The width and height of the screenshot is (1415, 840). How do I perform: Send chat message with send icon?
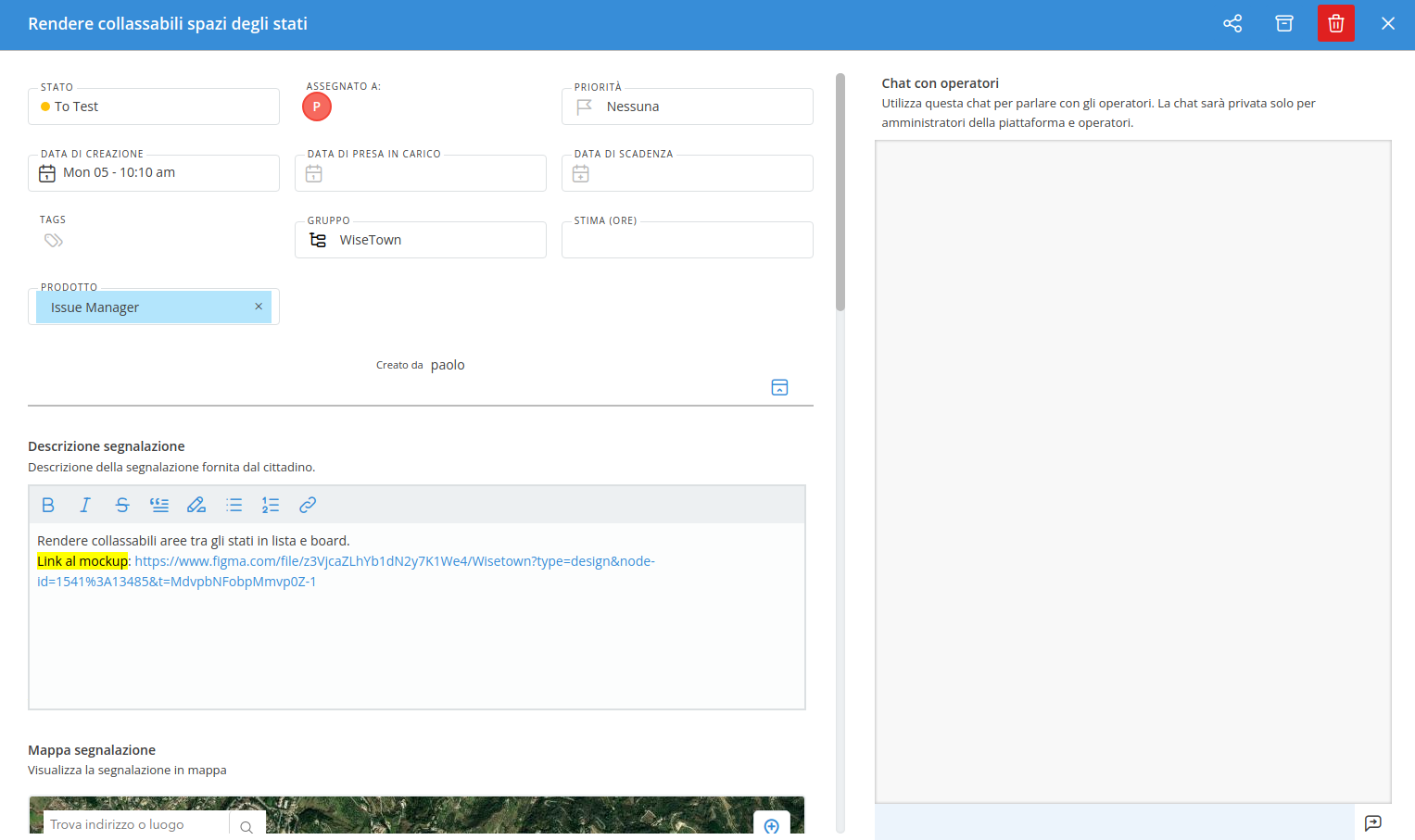point(1372,822)
